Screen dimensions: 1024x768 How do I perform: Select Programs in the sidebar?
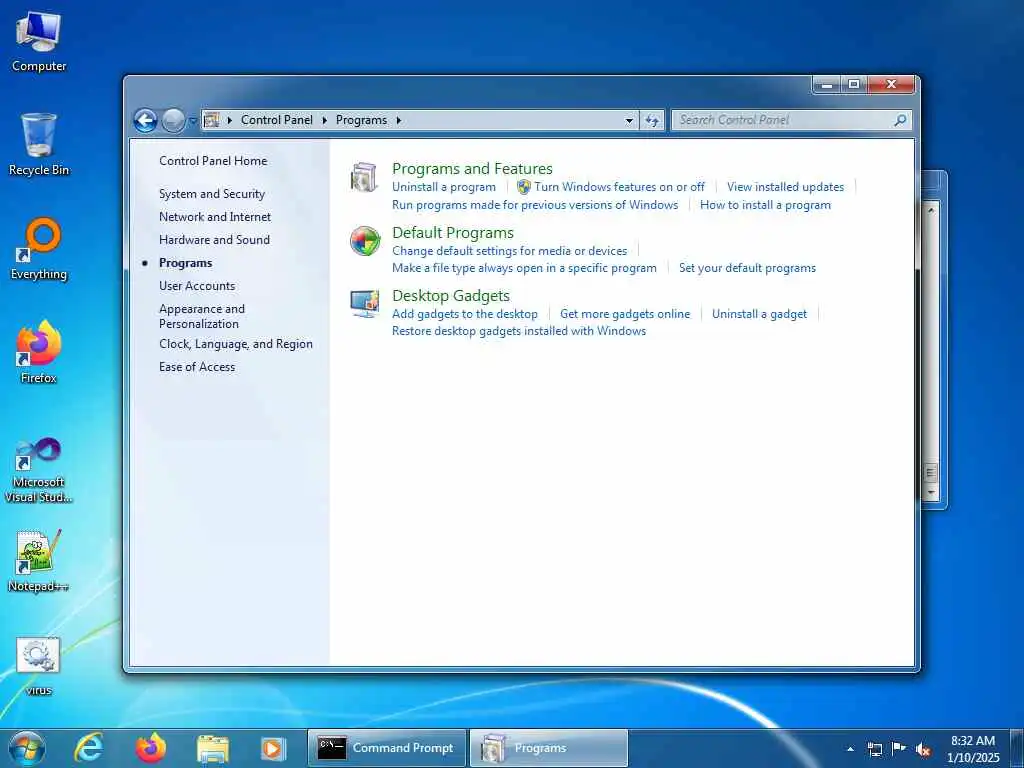[185, 263]
